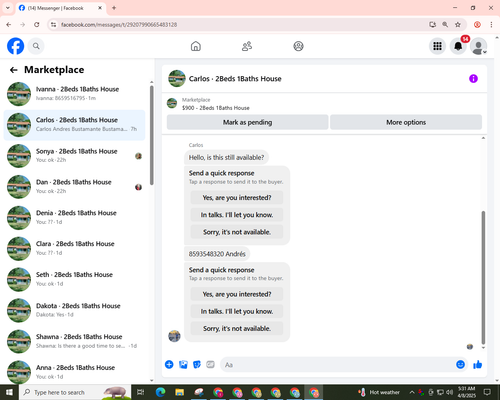Select the Messenger | Facebook tab
The height and width of the screenshot is (400, 500).
[x=61, y=8]
